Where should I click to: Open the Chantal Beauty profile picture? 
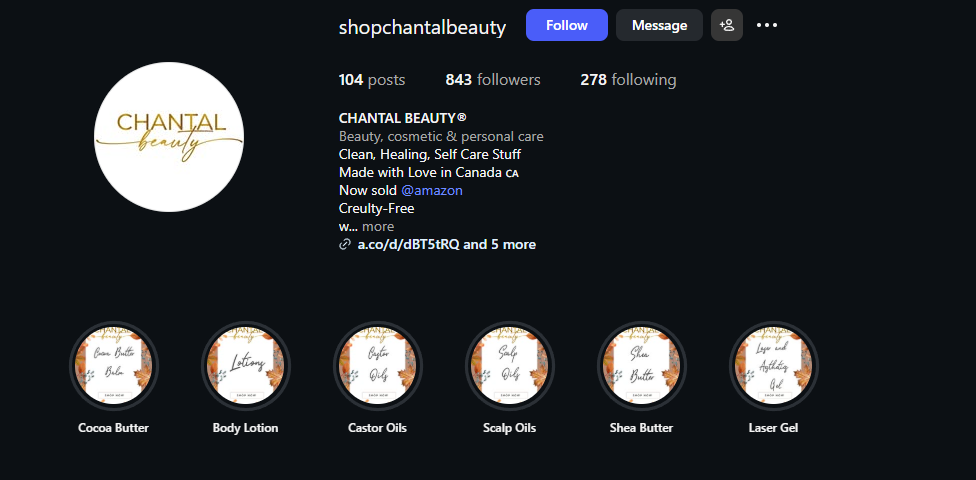(x=169, y=137)
